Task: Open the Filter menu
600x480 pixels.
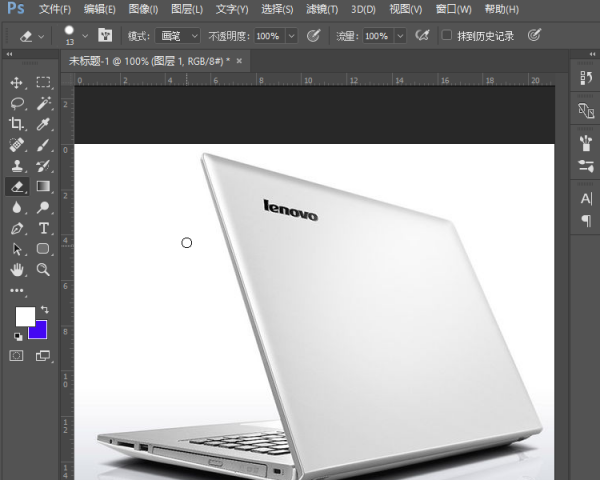Action: pos(322,9)
